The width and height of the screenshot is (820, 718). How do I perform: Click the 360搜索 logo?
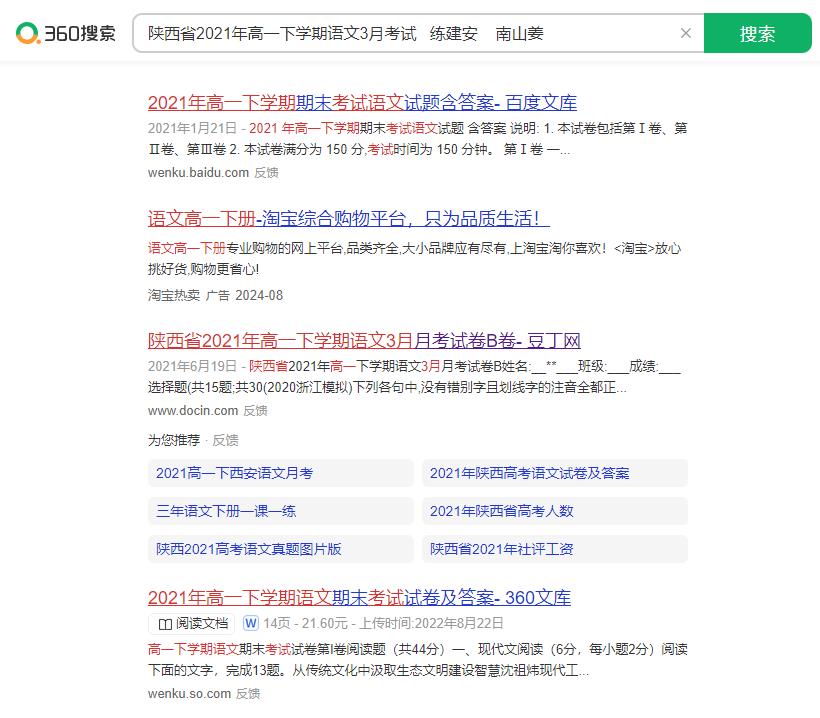tap(66, 33)
